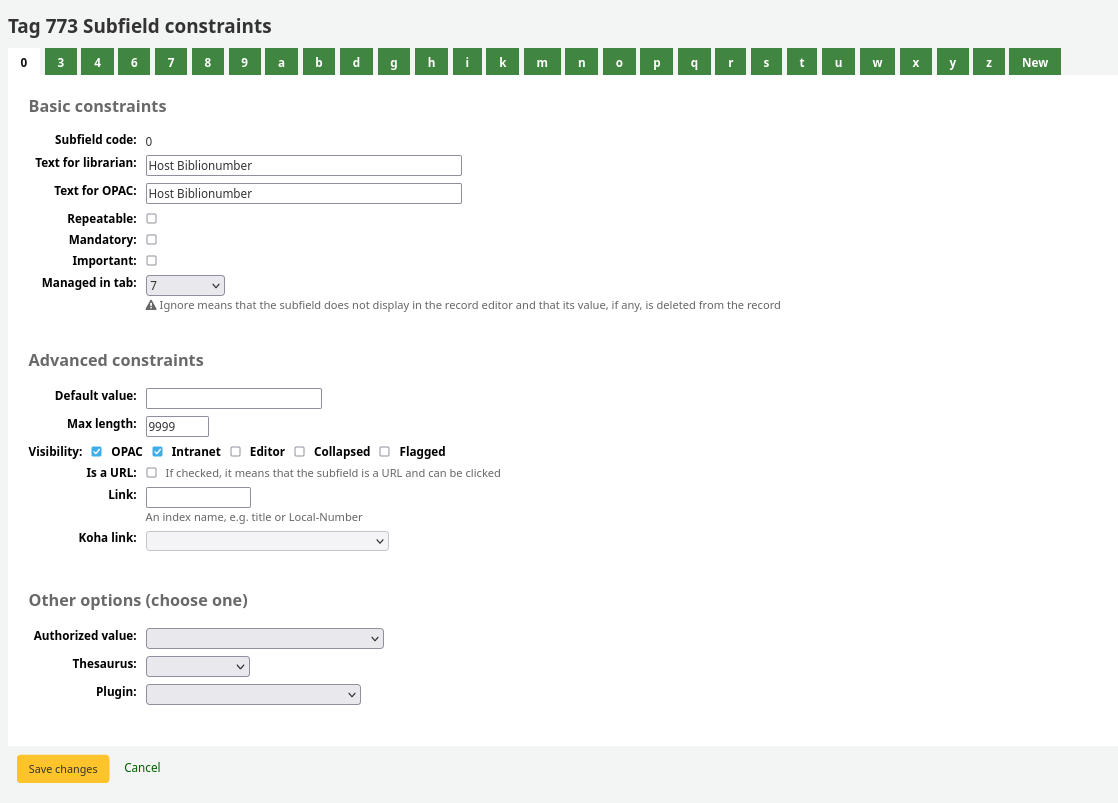The width and height of the screenshot is (1118, 803).
Task: Enable the Repeatable checkbox
Action: (152, 218)
